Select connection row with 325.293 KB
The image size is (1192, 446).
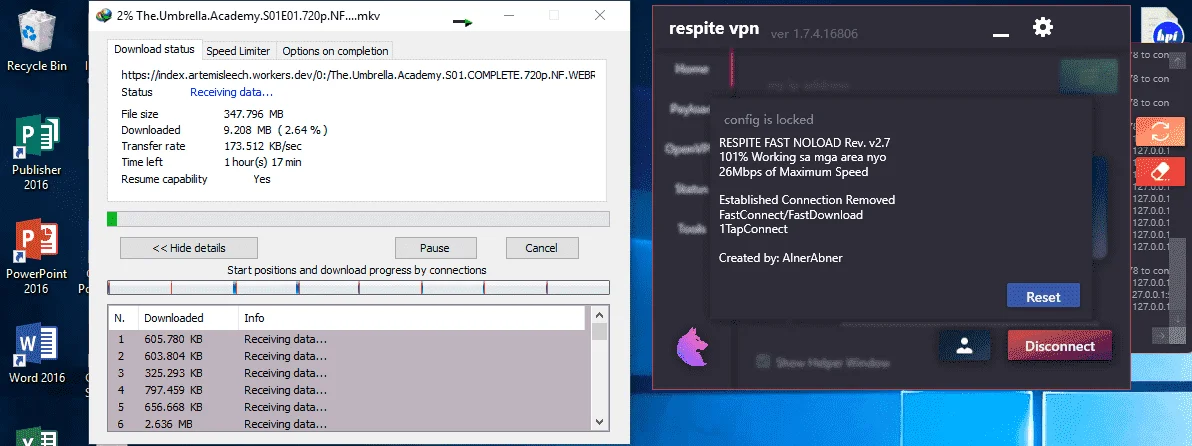click(349, 373)
